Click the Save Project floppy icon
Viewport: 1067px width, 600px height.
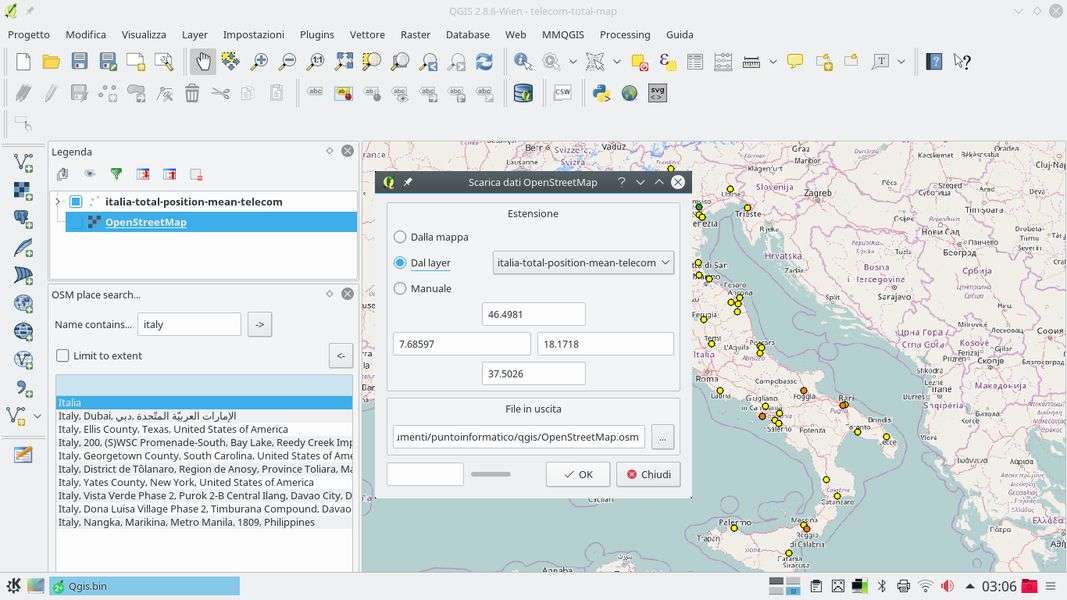click(x=79, y=62)
